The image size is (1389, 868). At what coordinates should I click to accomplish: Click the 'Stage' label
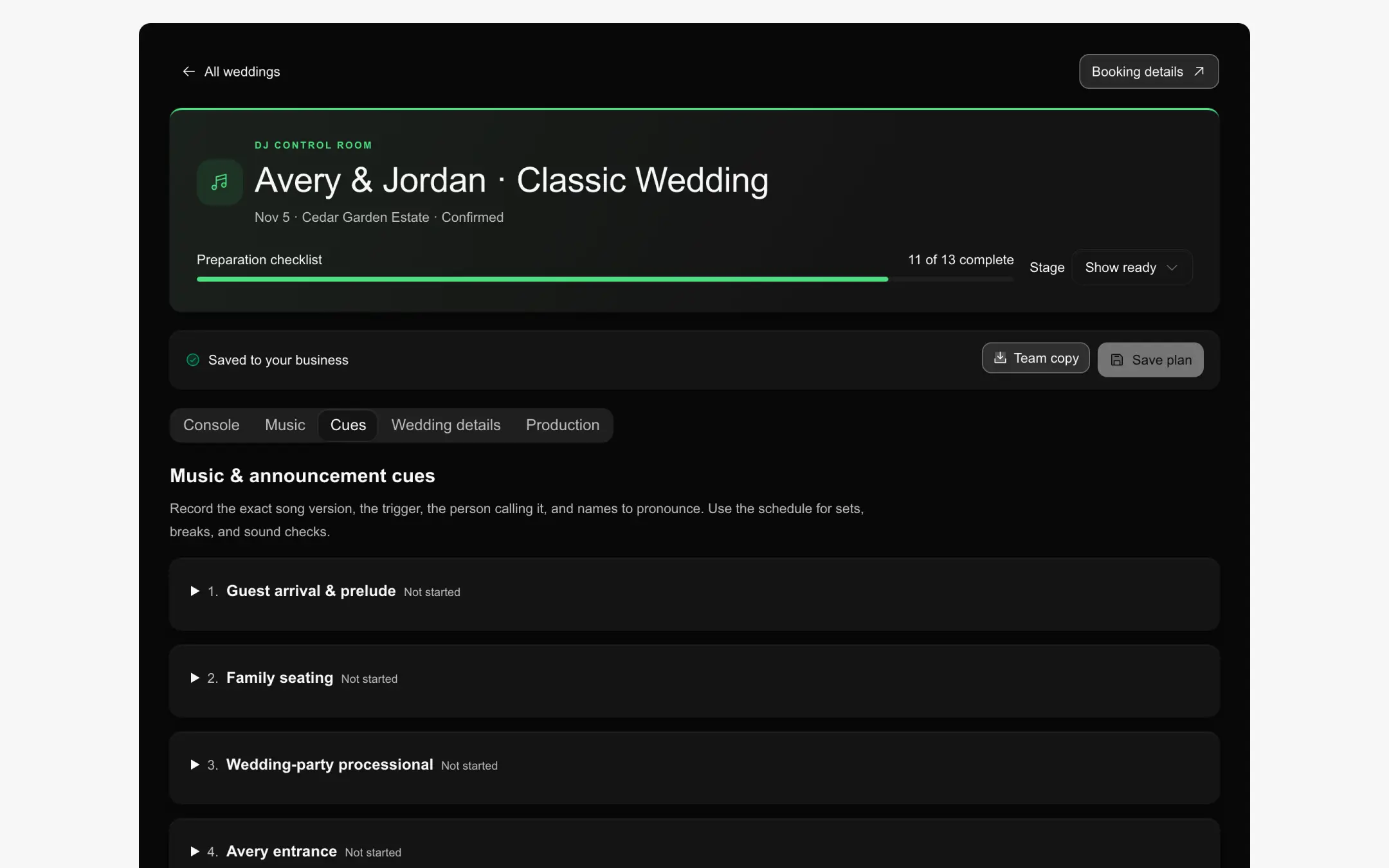(x=1047, y=267)
